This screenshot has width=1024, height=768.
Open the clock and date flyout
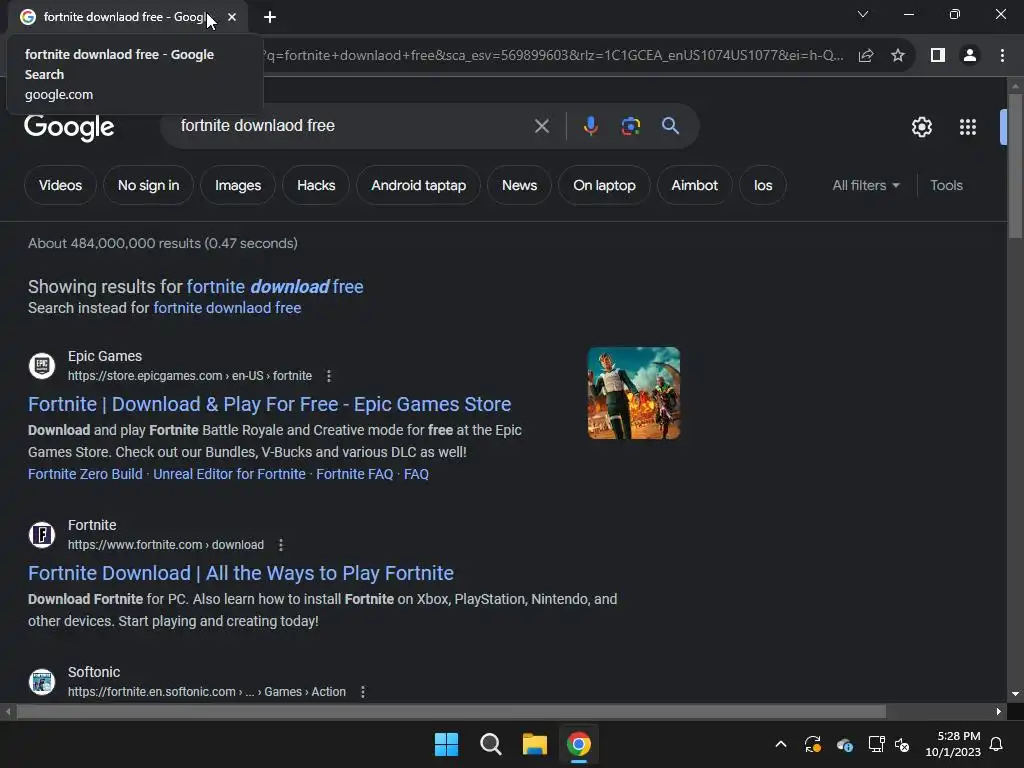953,744
